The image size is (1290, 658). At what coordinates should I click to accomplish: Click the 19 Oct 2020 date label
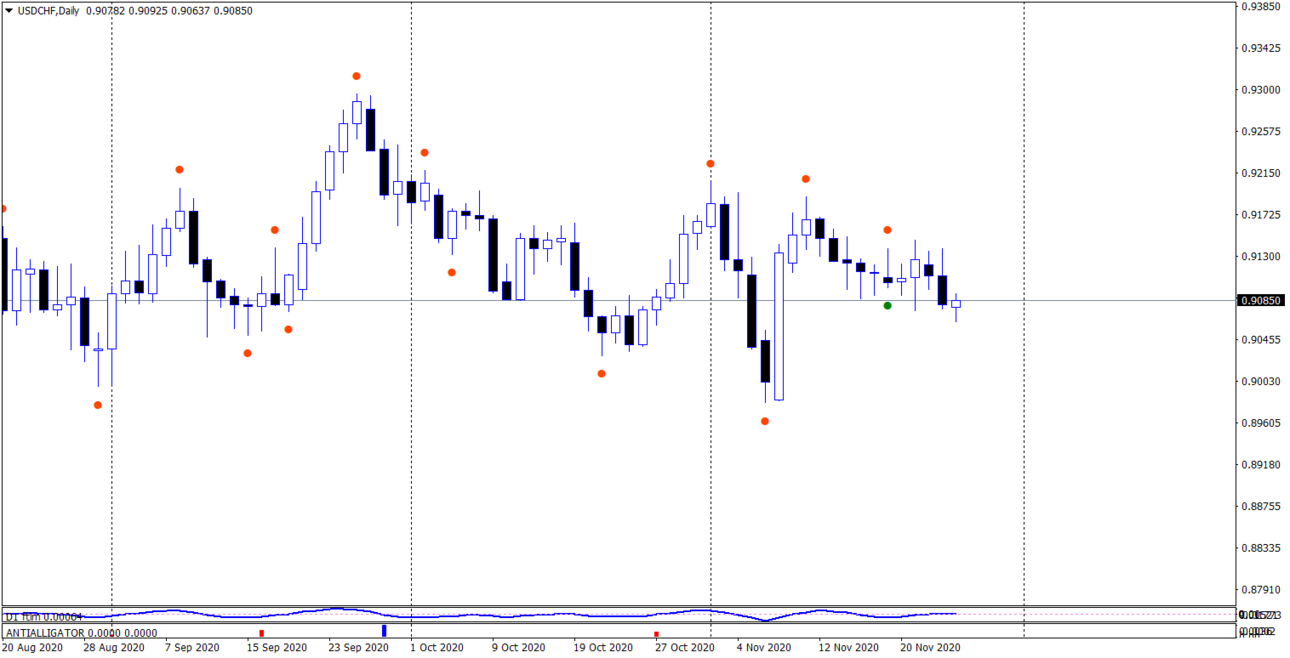(604, 648)
